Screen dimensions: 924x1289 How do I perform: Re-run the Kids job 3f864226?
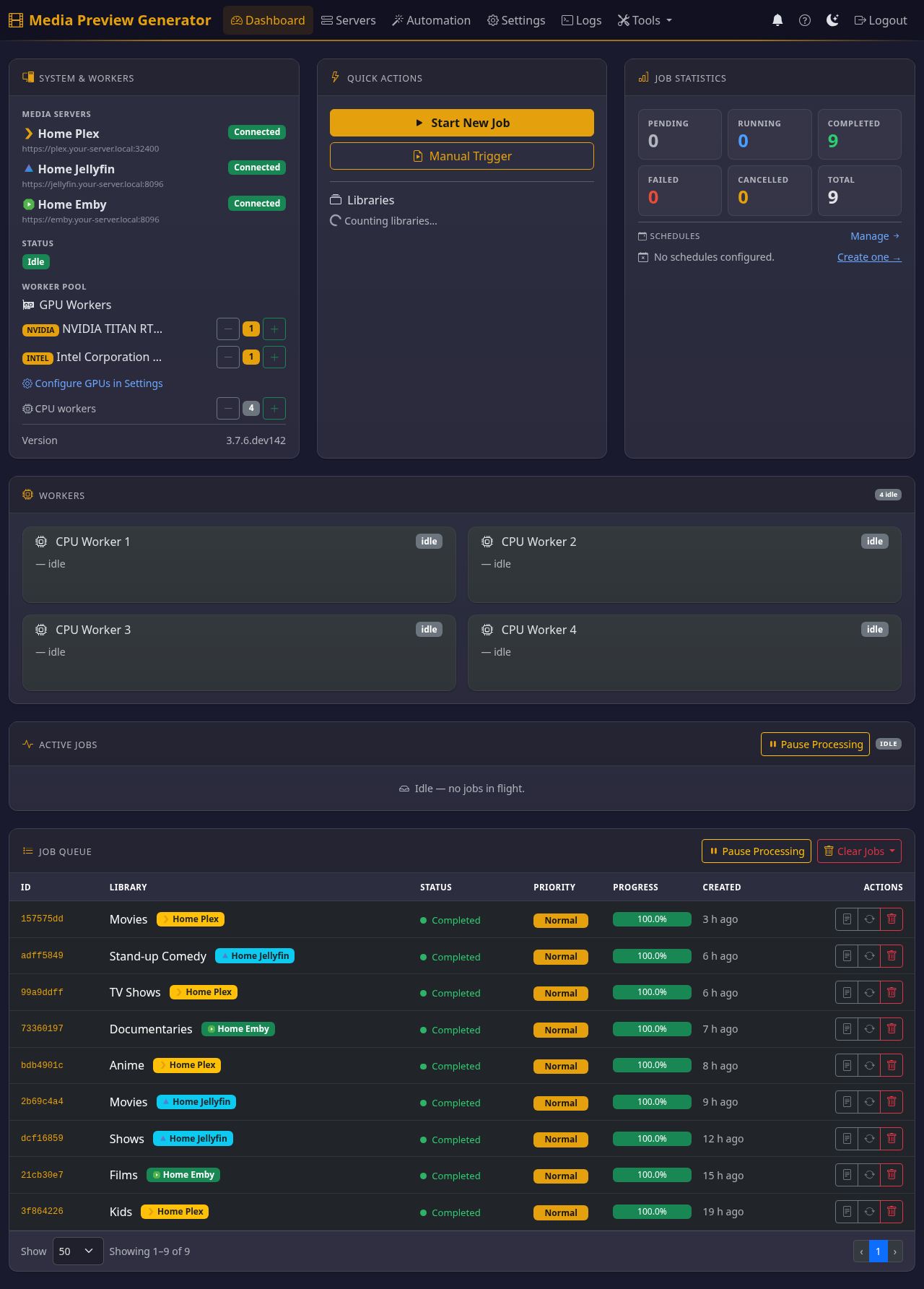[869, 1212]
